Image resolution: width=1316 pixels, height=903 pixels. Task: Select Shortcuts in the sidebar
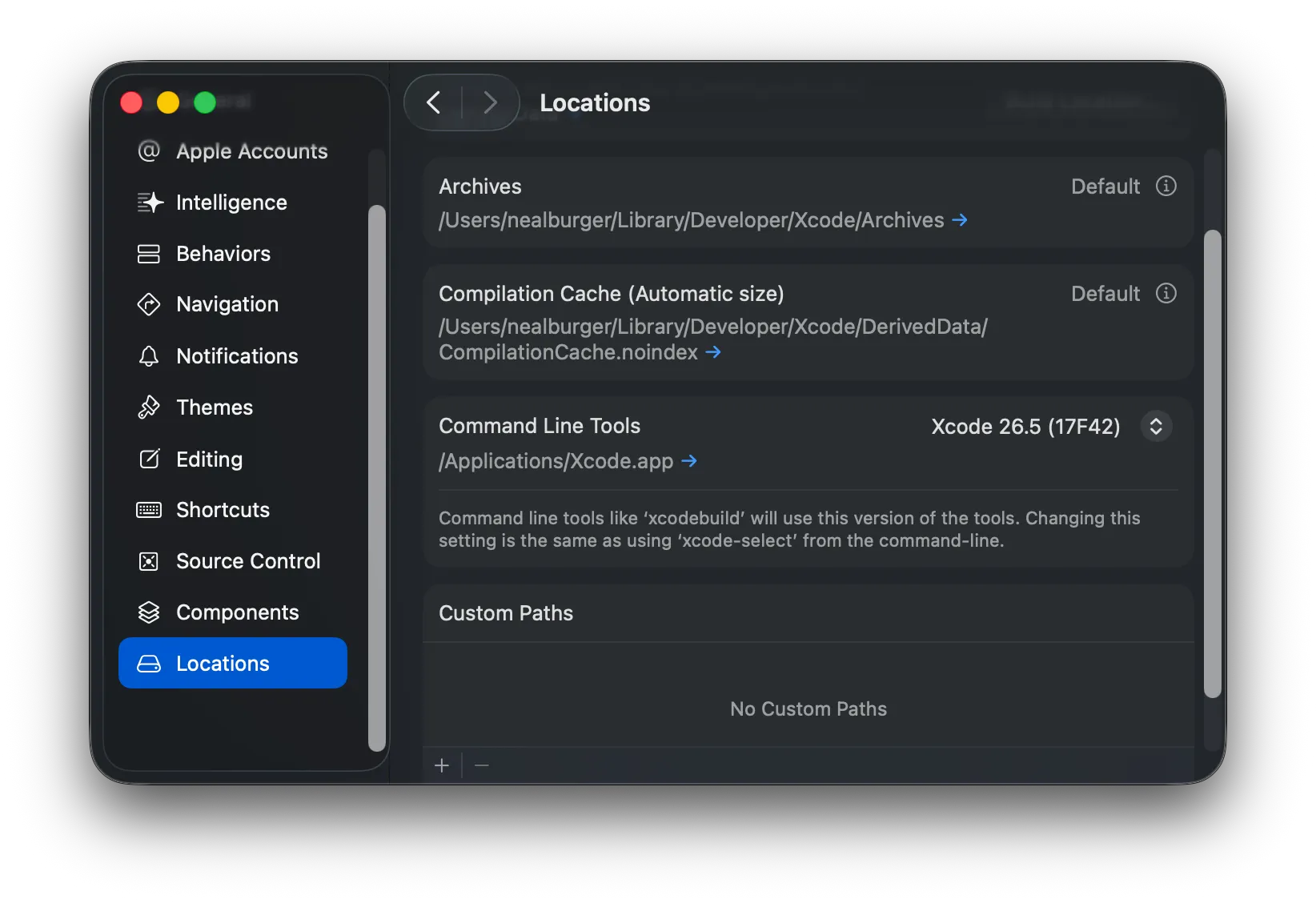(x=233, y=510)
